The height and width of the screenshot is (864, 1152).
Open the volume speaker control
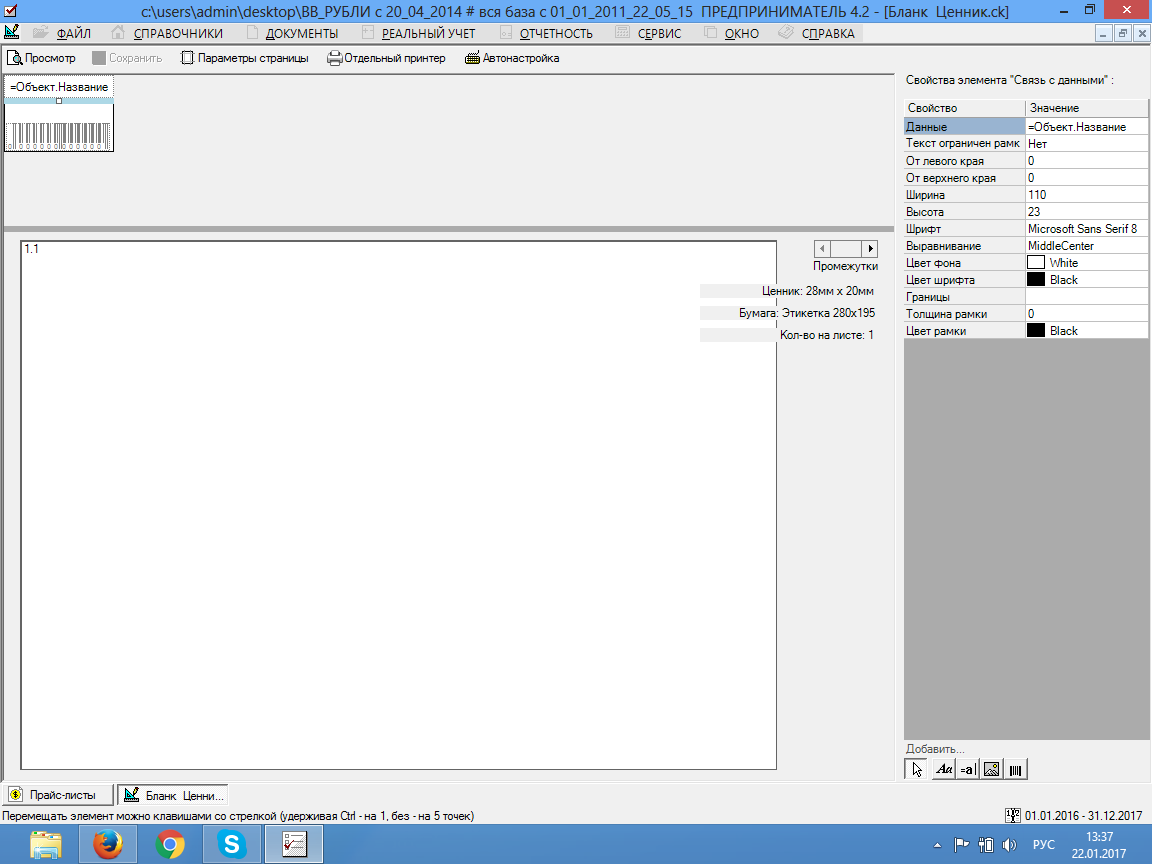pos(1009,845)
